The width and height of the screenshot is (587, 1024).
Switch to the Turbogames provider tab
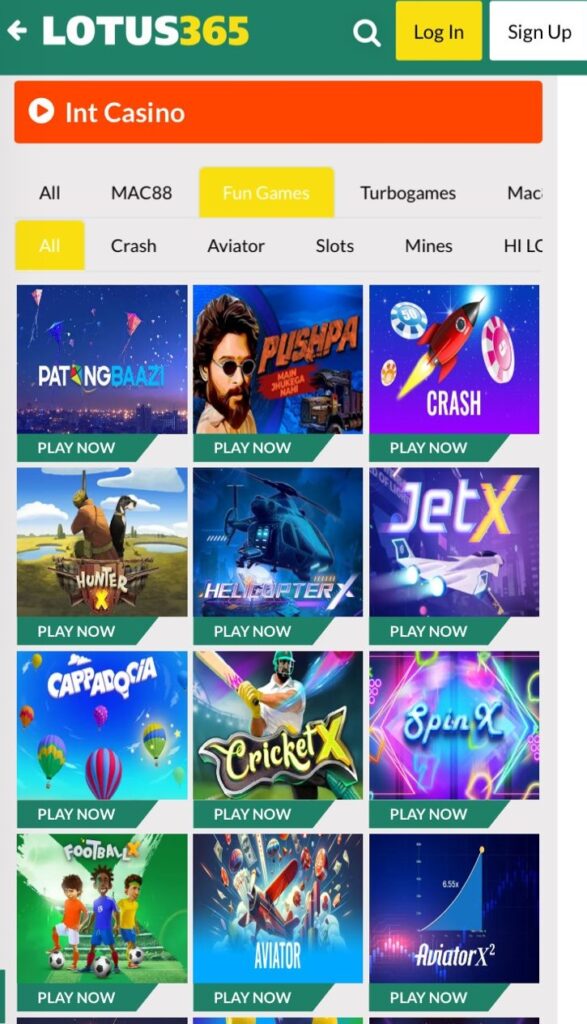click(408, 193)
